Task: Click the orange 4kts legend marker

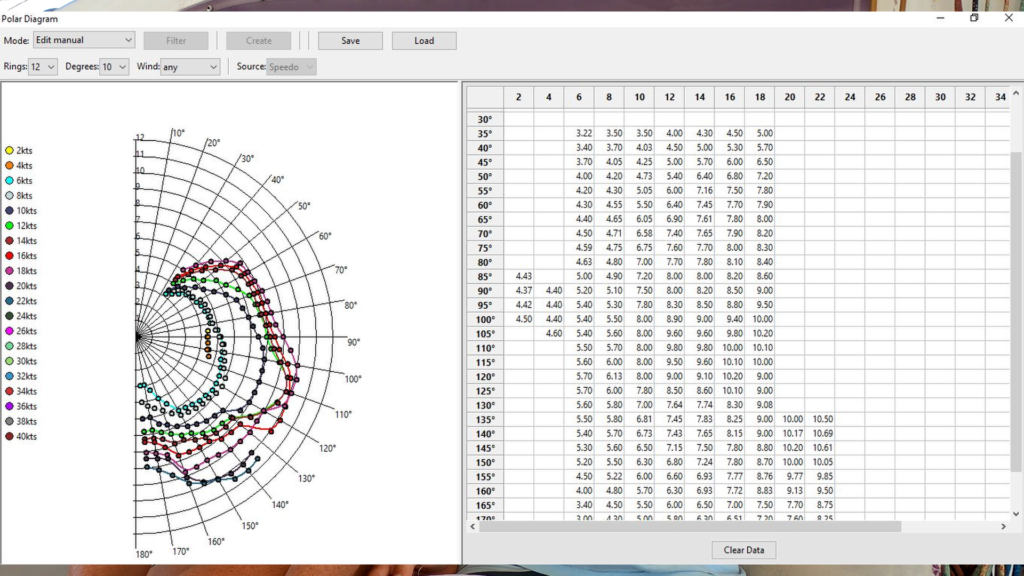Action: point(9,166)
